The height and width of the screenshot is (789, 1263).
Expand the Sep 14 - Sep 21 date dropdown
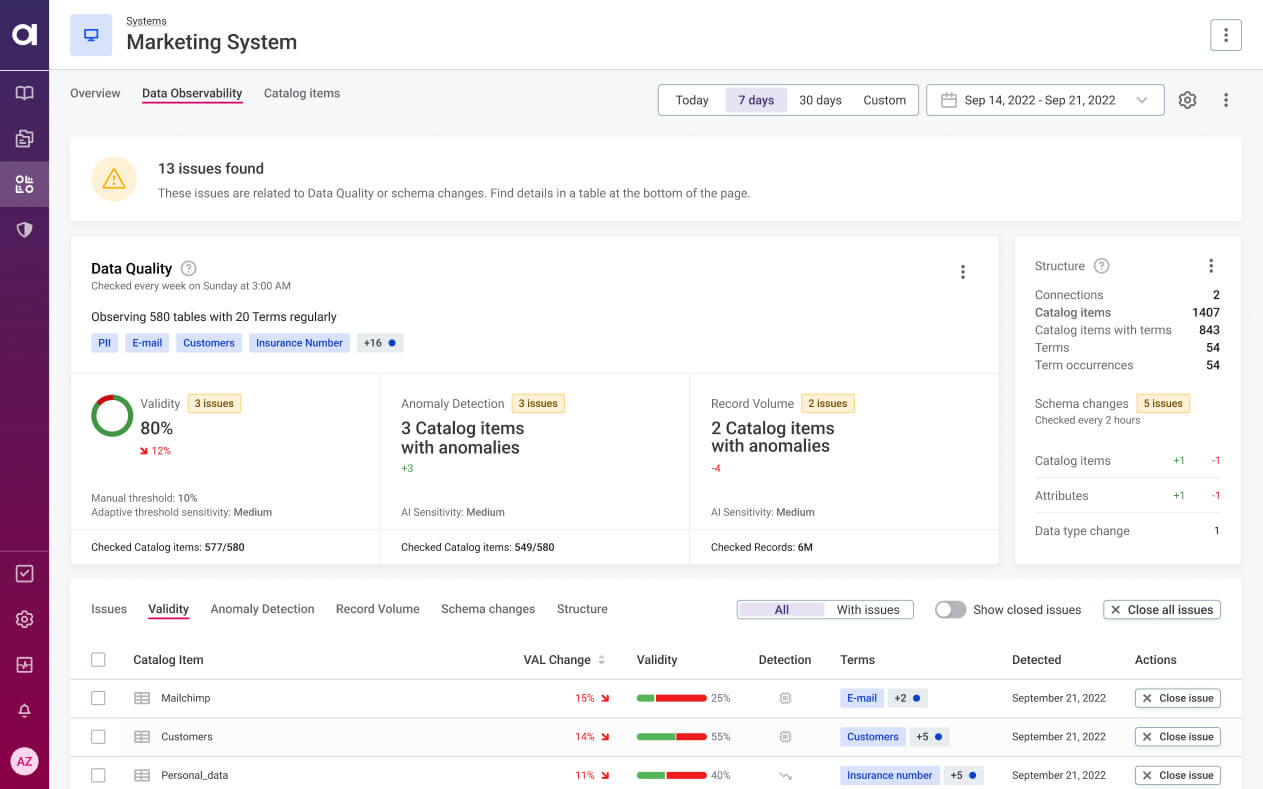point(1141,99)
